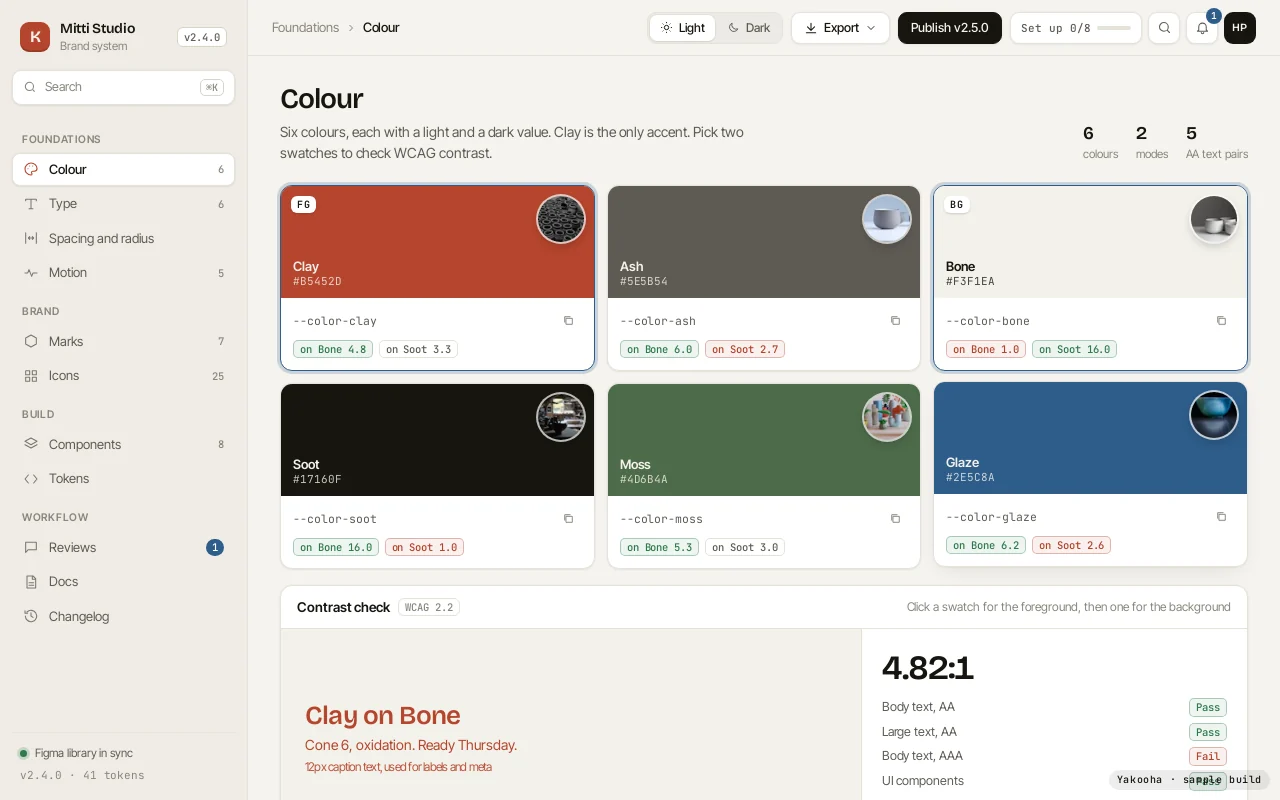
Task: Select the Ash colour swatch
Action: click(x=764, y=242)
